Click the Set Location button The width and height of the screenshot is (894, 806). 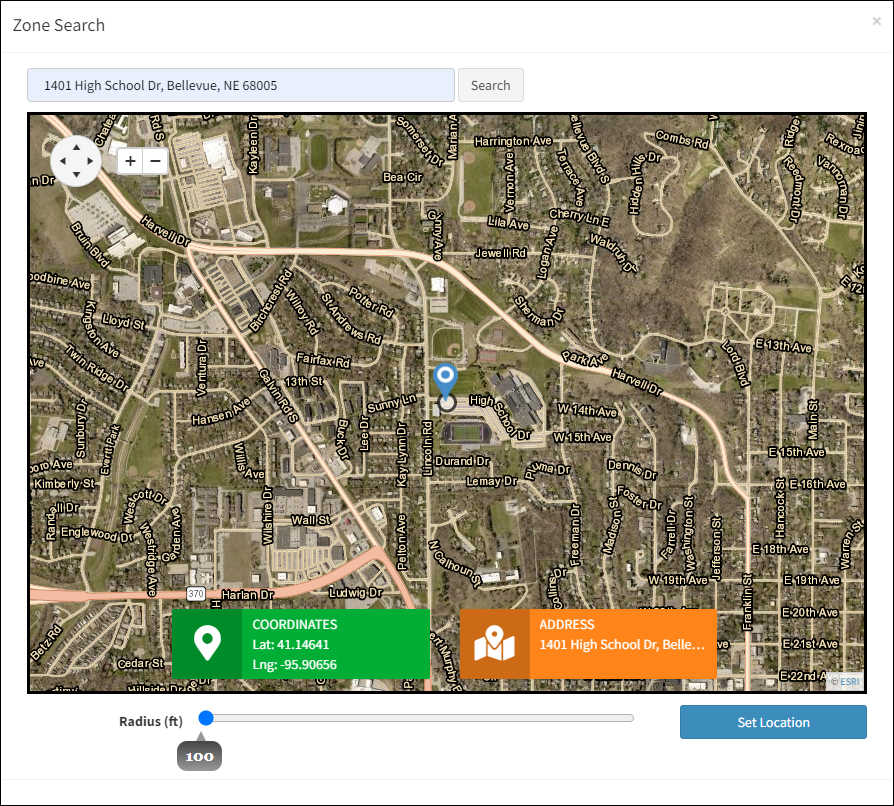[773, 722]
